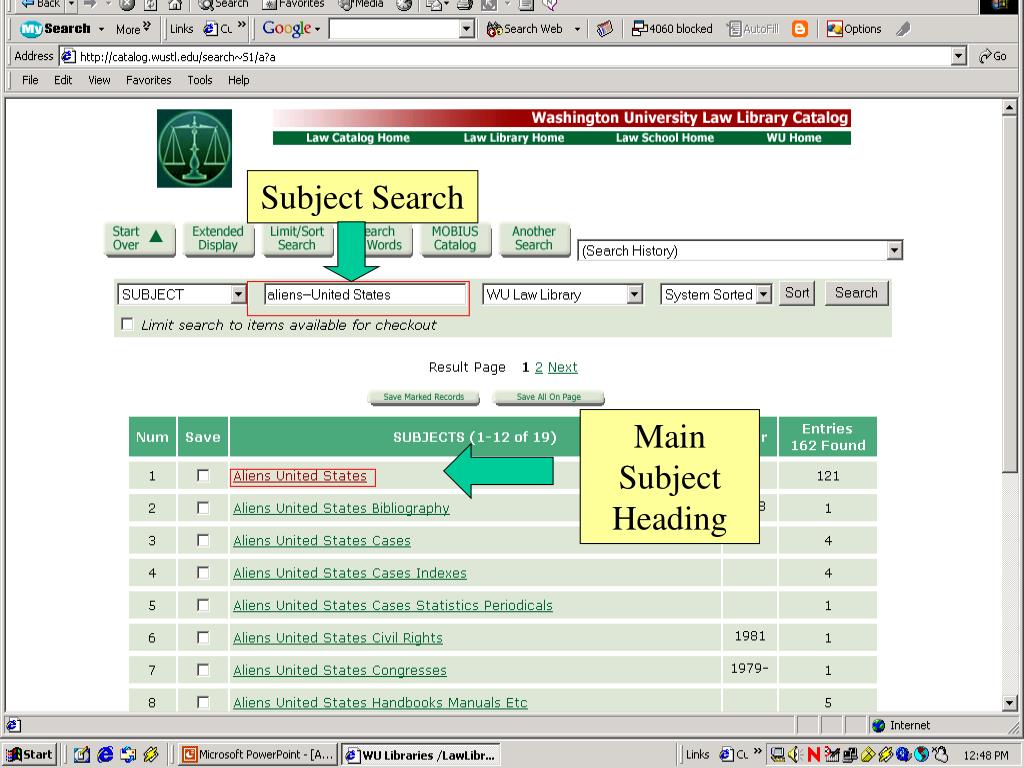Click the aliens--United States search field
The height and width of the screenshot is (768, 1024).
364,295
